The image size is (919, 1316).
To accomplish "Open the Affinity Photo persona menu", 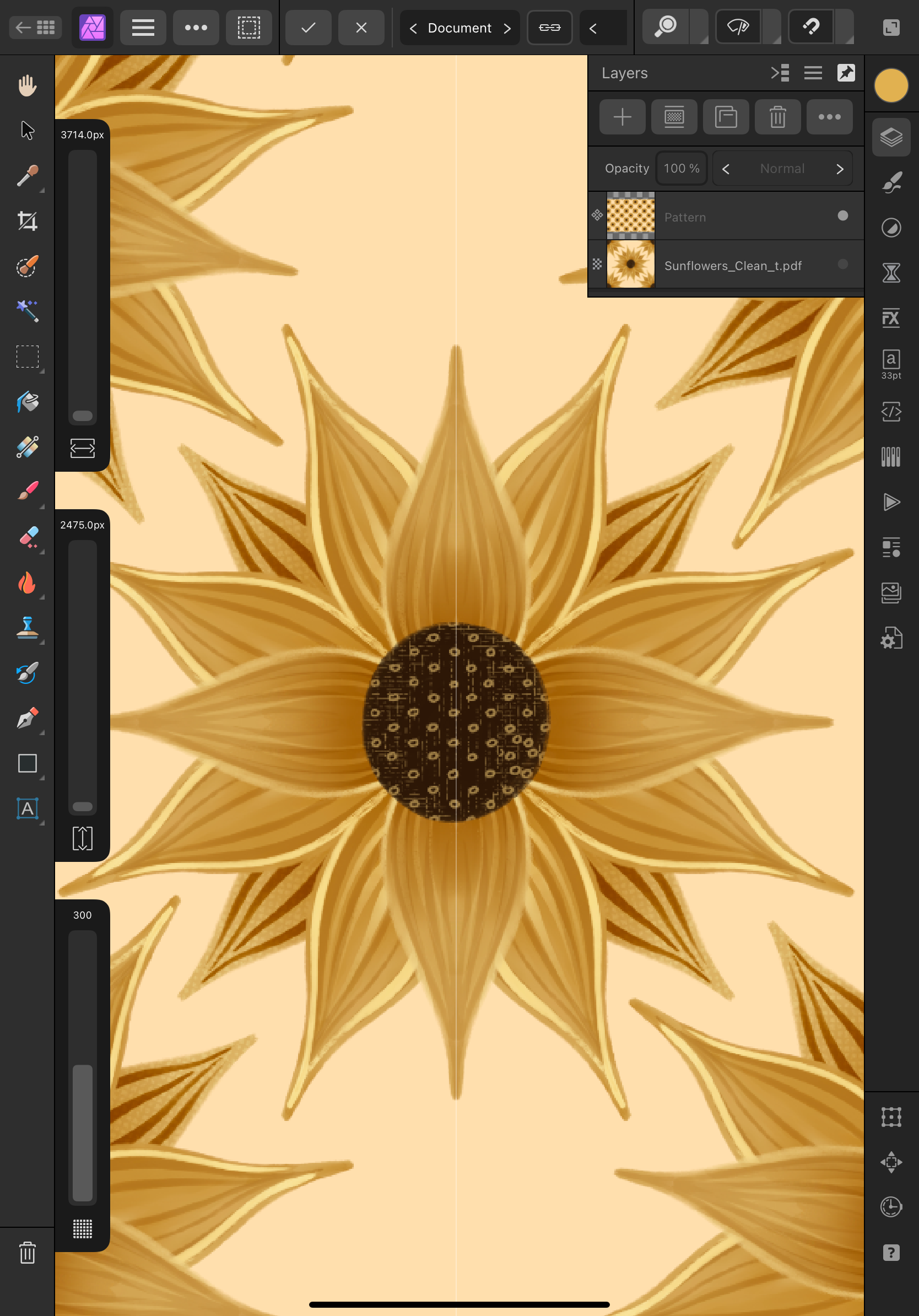I will coord(92,27).
